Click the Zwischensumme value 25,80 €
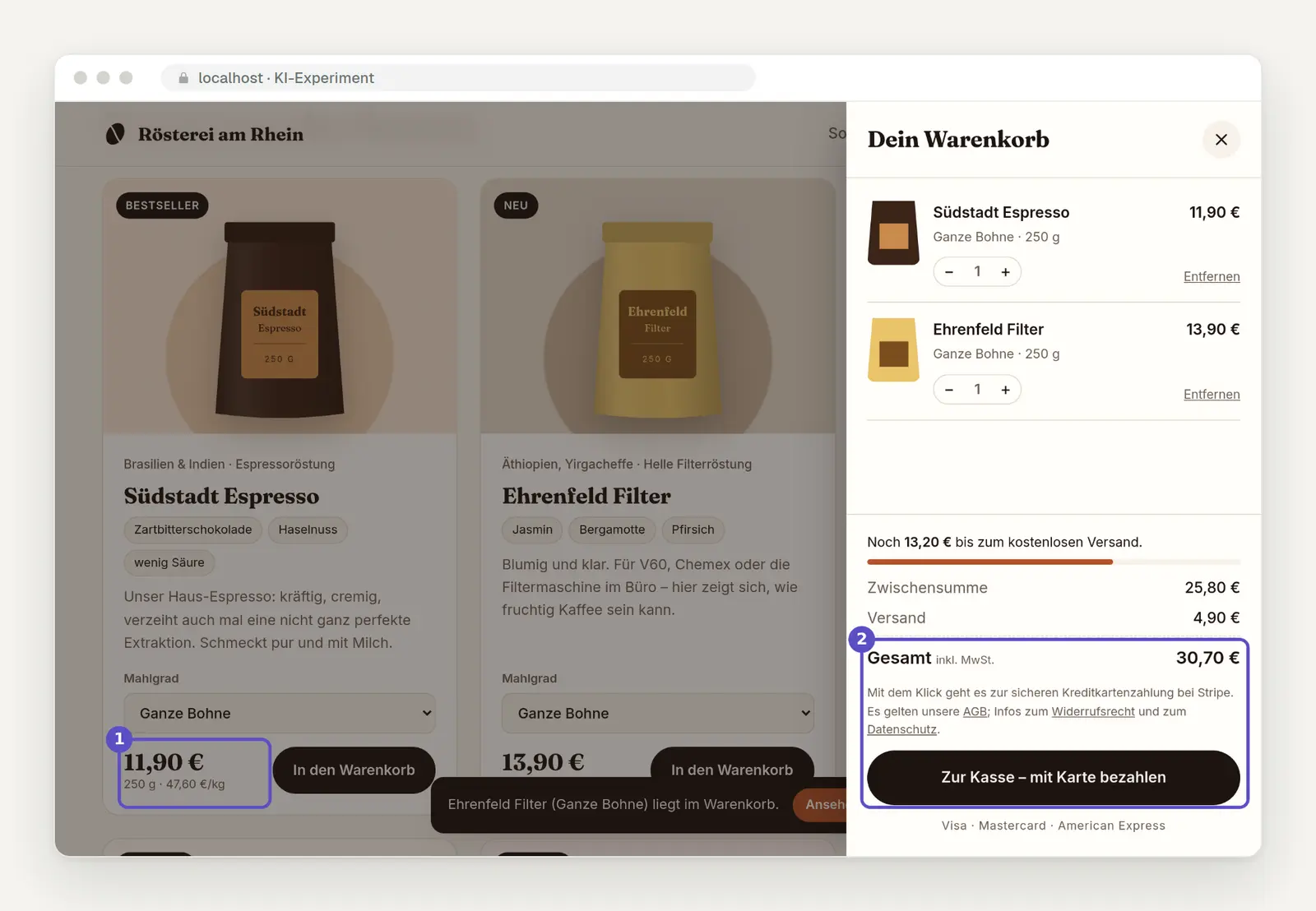 (x=1212, y=588)
